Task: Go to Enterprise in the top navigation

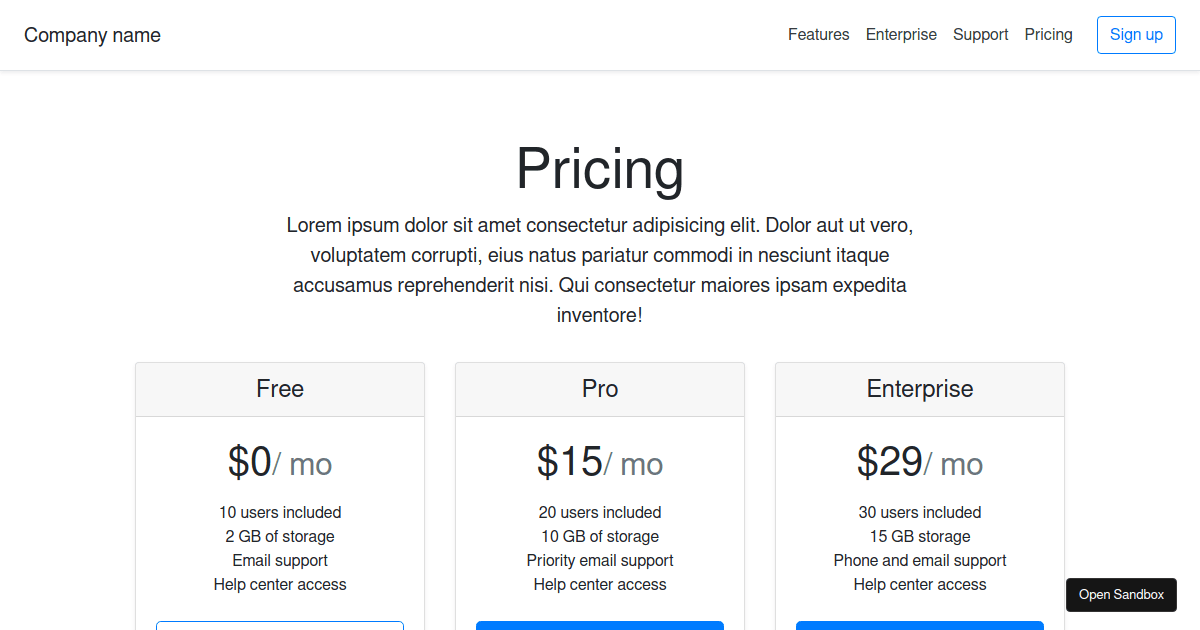Action: point(901,35)
